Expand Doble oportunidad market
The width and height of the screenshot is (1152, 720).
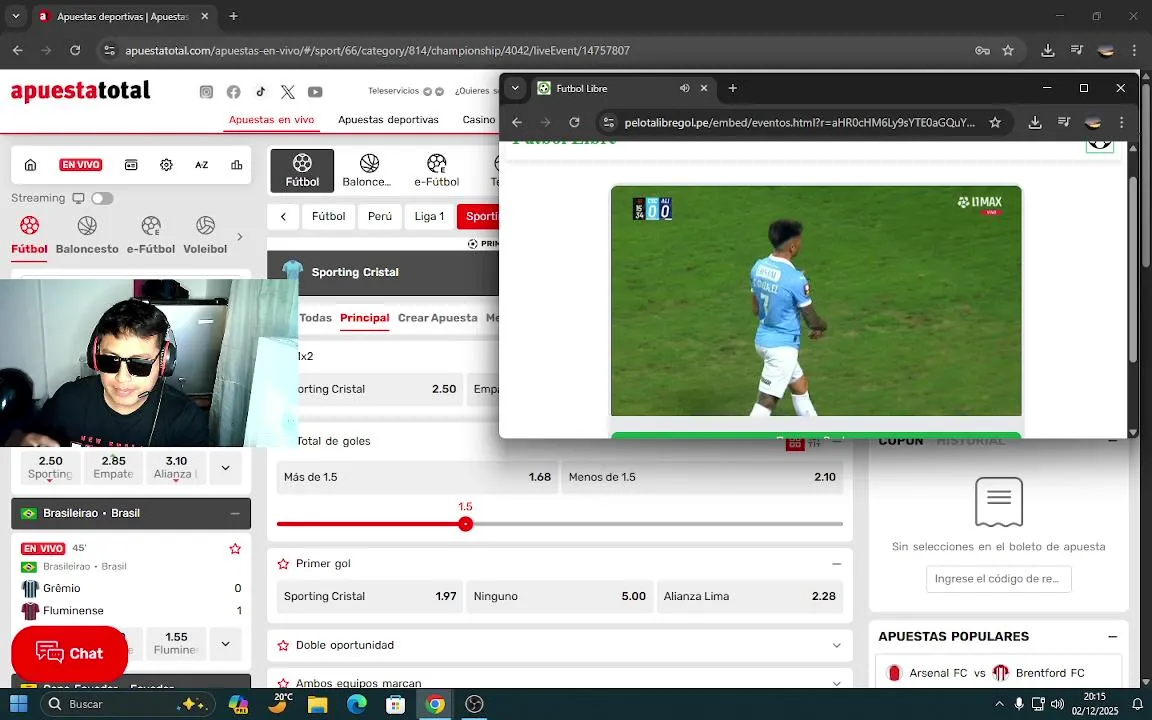pos(836,645)
